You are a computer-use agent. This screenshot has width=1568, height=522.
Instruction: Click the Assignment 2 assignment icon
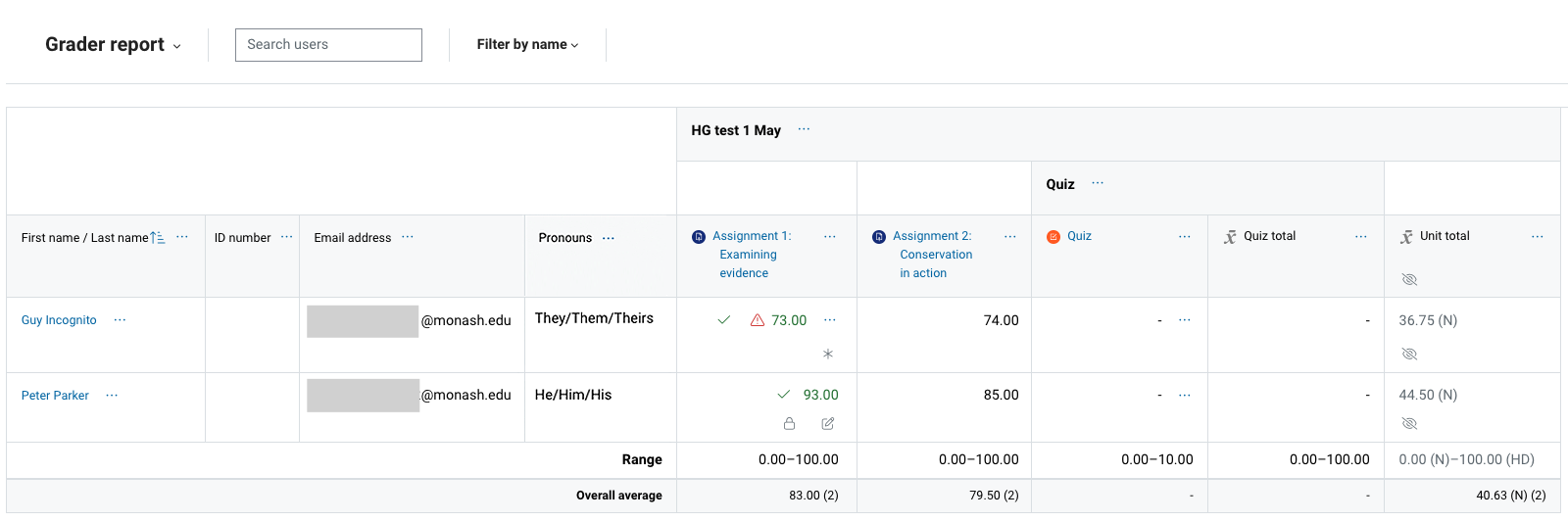[879, 237]
